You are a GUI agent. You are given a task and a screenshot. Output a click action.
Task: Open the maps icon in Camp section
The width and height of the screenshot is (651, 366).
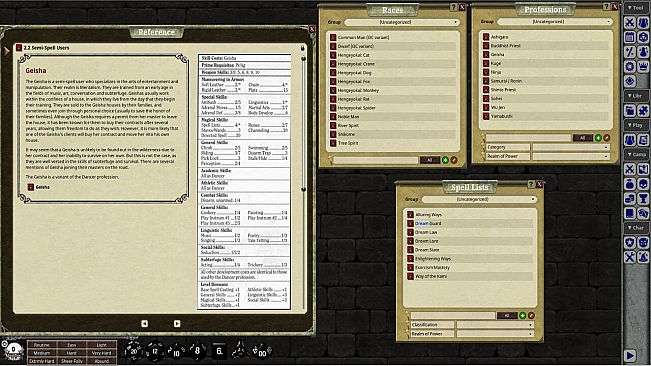pyautogui.click(x=643, y=169)
